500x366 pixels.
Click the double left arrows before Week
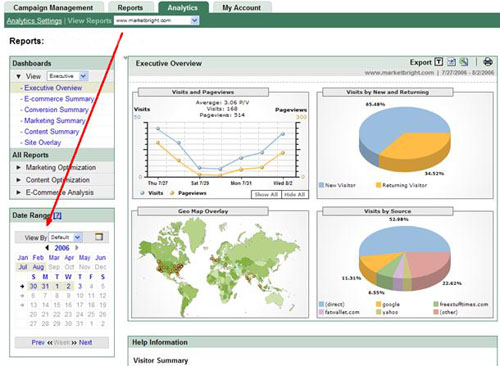50,342
